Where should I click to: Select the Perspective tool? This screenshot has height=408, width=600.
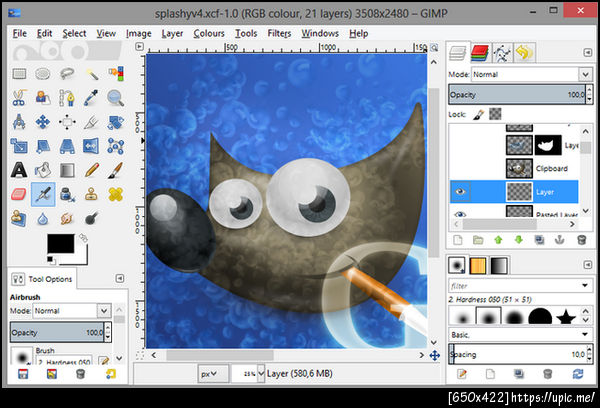(67, 146)
